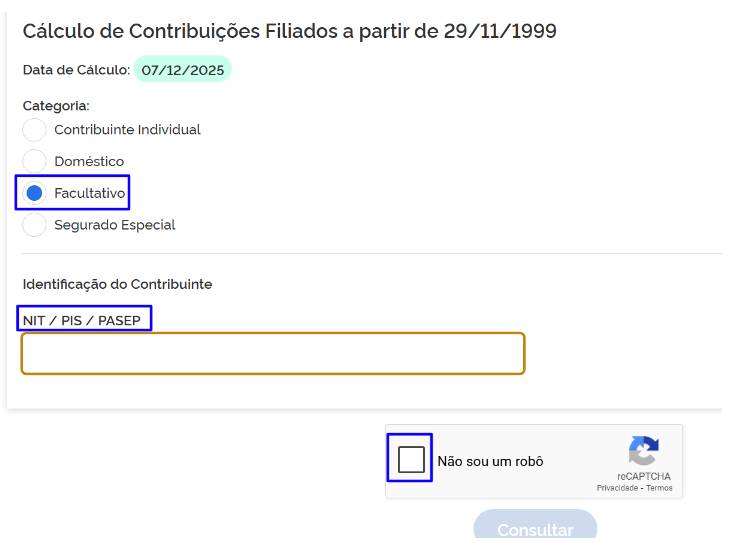The height and width of the screenshot is (543, 746).
Task: Click the 07/12/2025 calculation date badge
Action: 181,70
